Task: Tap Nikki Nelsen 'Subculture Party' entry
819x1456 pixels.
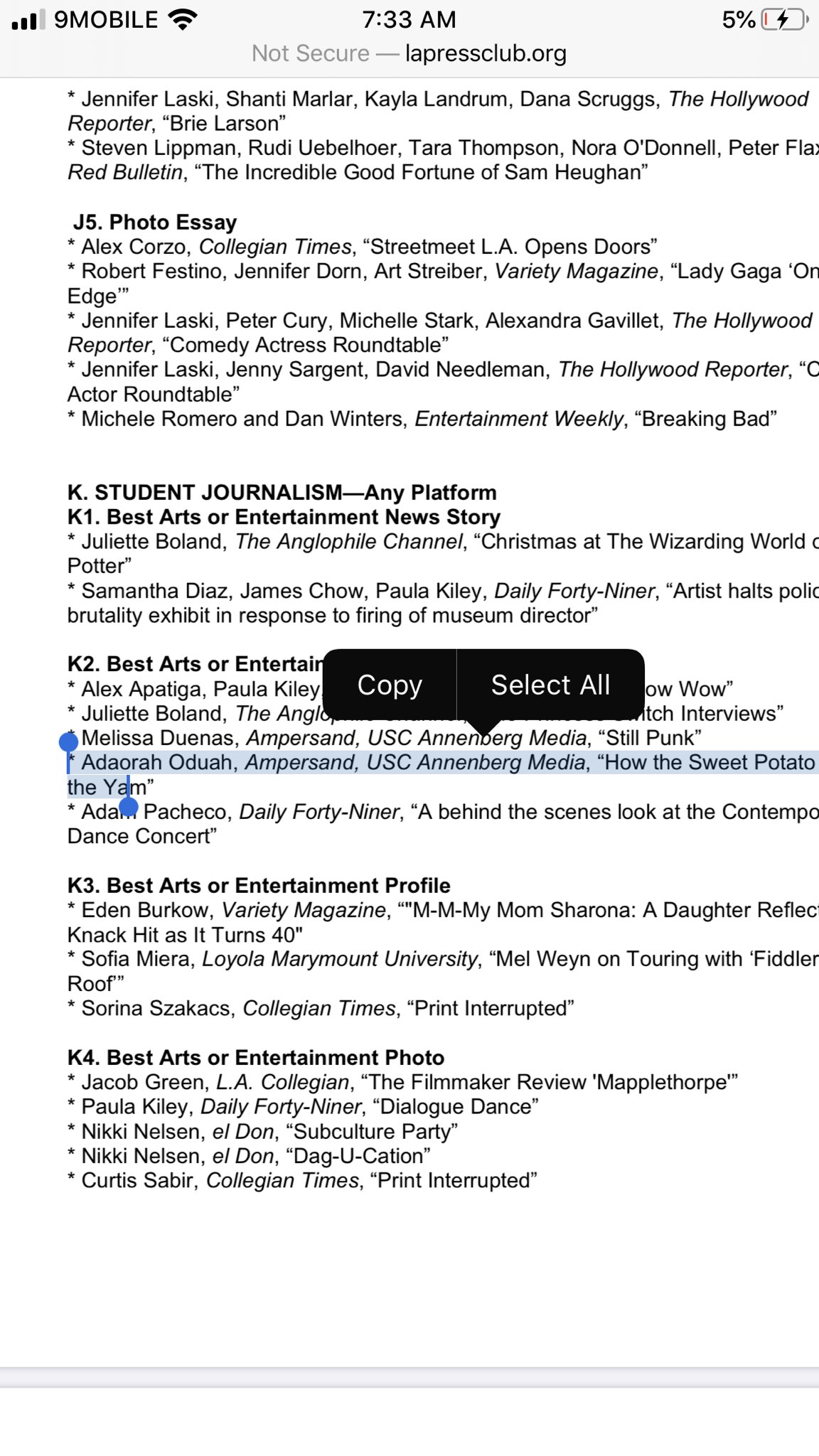Action: point(263,1131)
